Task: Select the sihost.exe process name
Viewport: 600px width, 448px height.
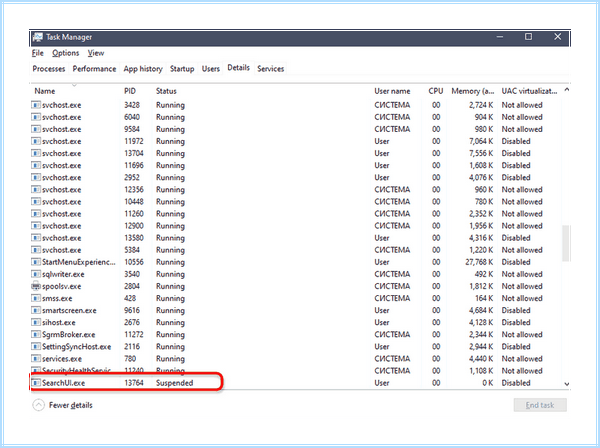Action: click(x=59, y=323)
